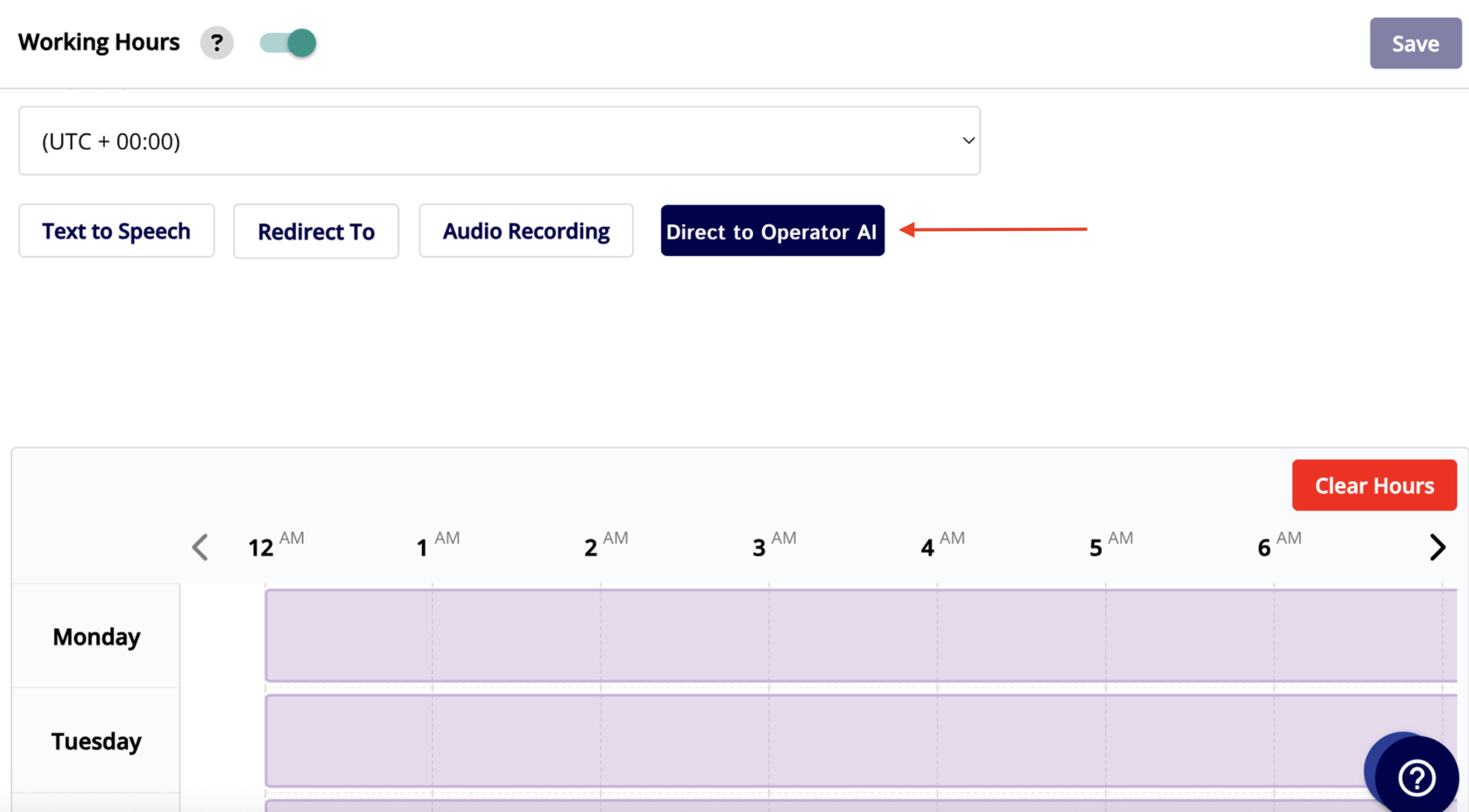Image resolution: width=1469 pixels, height=812 pixels.
Task: Click the Monday row label
Action: click(x=96, y=636)
